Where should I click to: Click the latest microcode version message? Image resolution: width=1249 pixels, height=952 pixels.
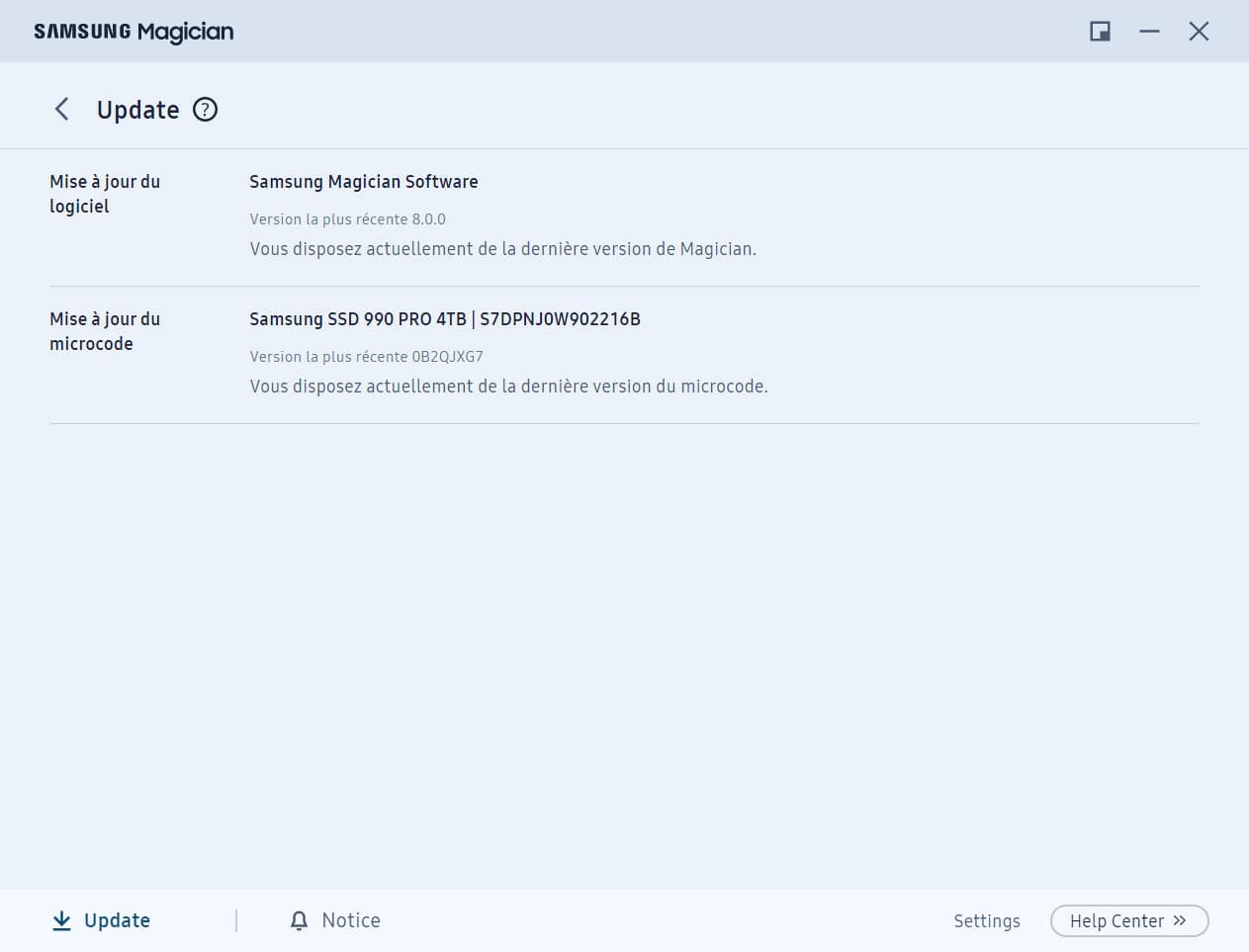point(508,387)
